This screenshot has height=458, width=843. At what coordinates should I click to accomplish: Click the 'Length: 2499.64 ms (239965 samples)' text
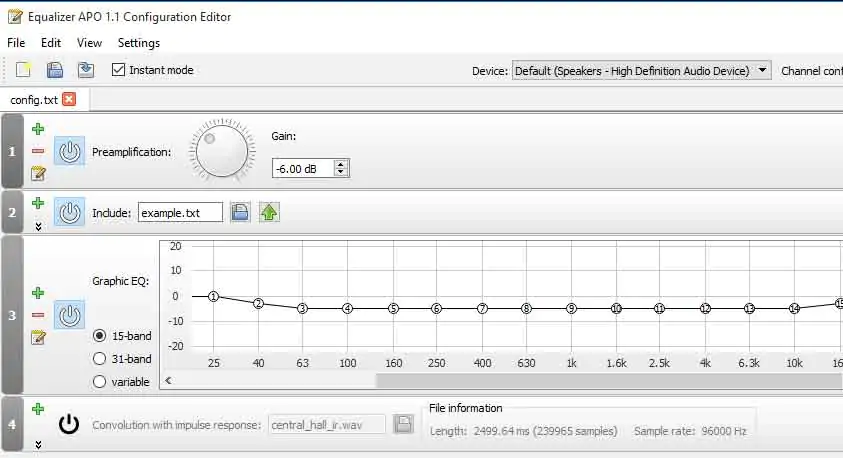click(x=523, y=431)
